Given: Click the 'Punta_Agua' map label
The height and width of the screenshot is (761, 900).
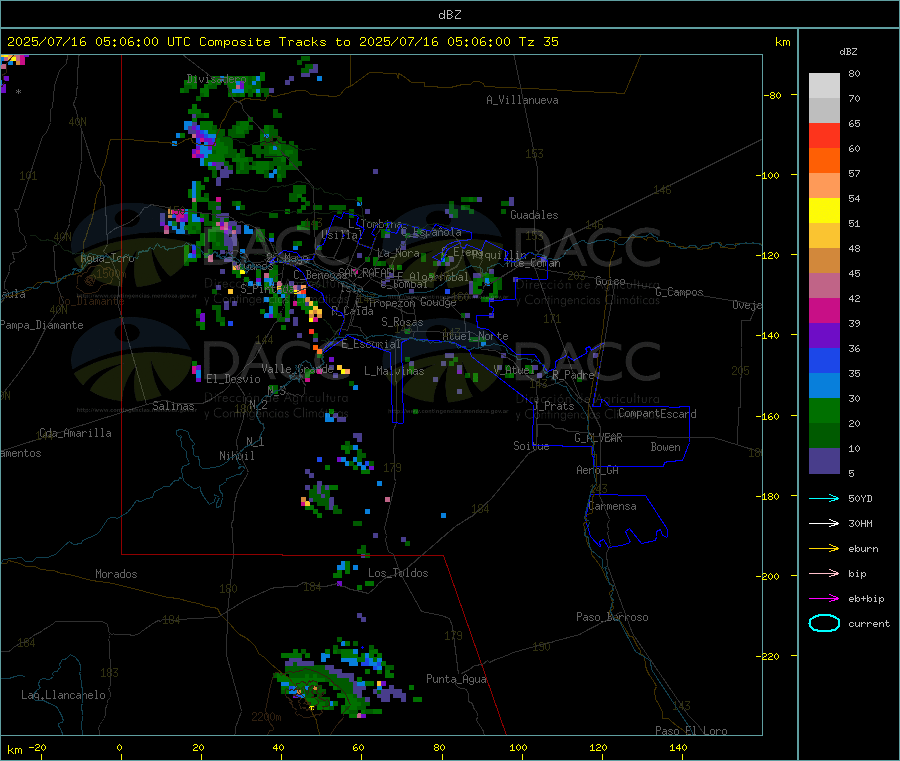Looking at the screenshot, I should click(456, 679).
